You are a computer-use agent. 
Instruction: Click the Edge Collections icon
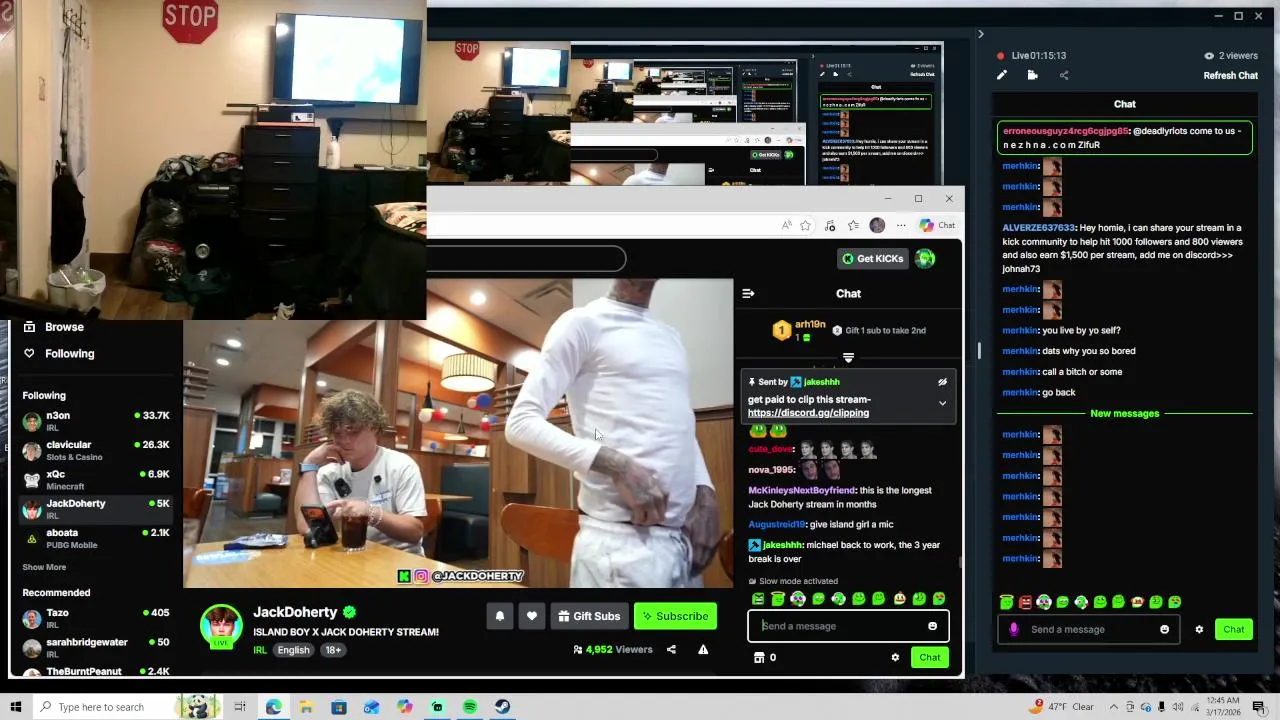[x=853, y=225]
